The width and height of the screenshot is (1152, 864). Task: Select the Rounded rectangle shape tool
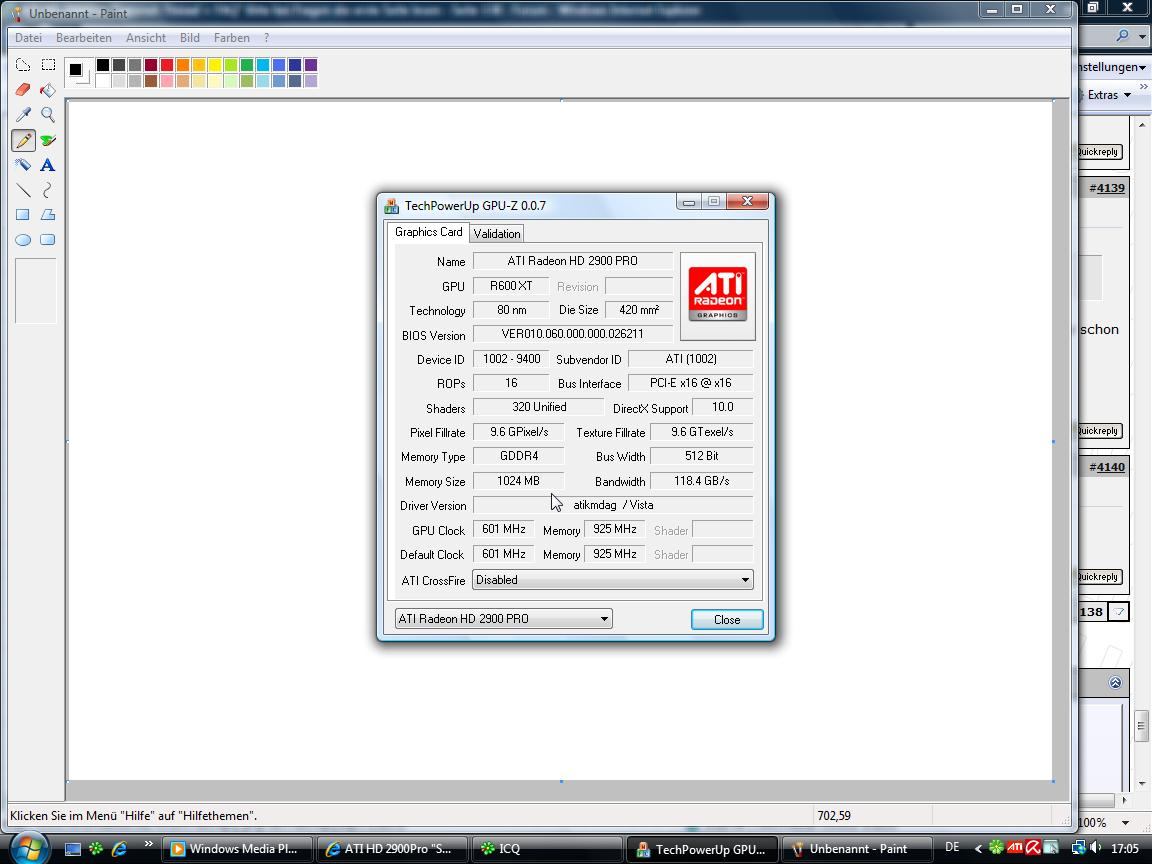(48, 240)
